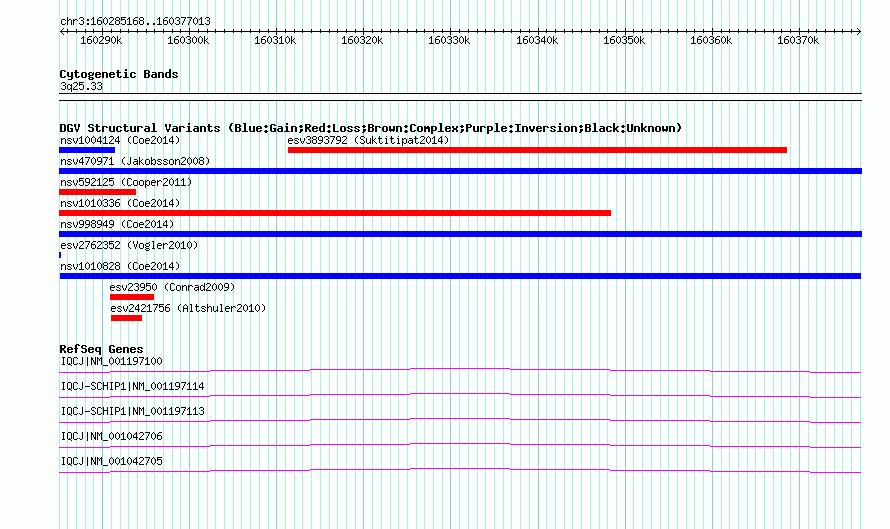Click the IQCJ-SCHIP1|NM_001197114 gene label

click(x=132, y=386)
